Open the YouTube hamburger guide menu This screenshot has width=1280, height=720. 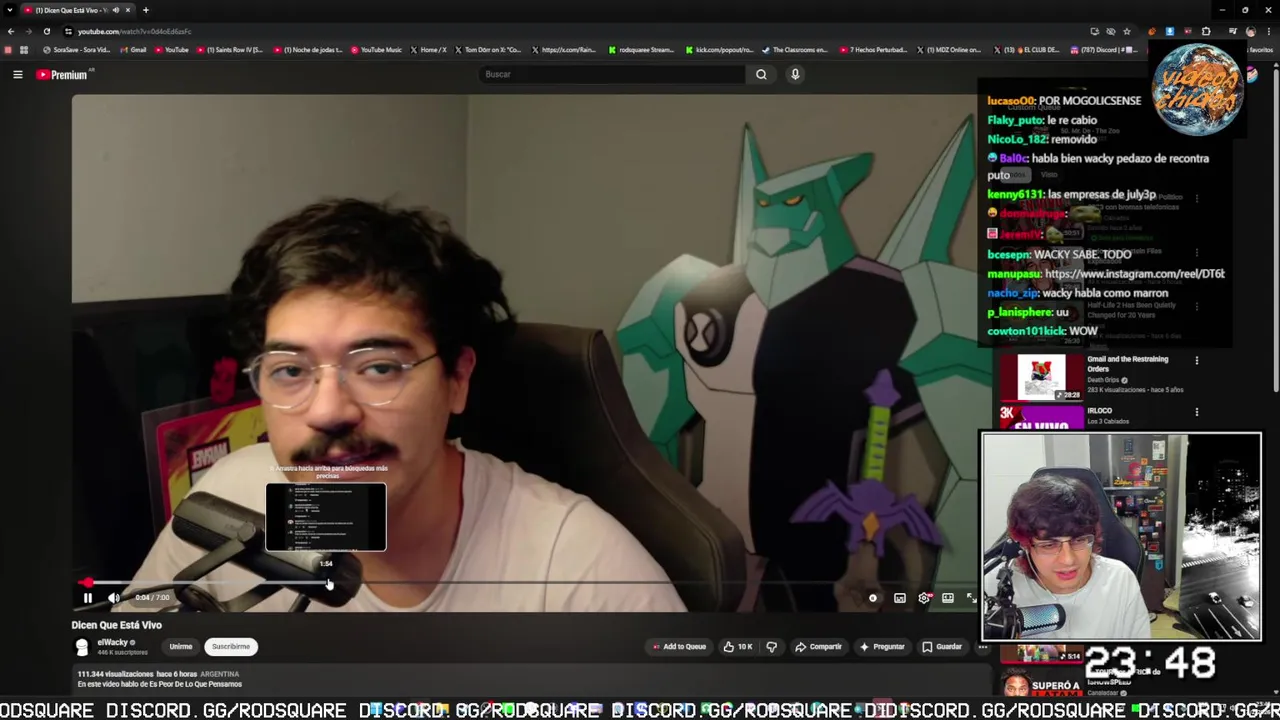tap(17, 74)
